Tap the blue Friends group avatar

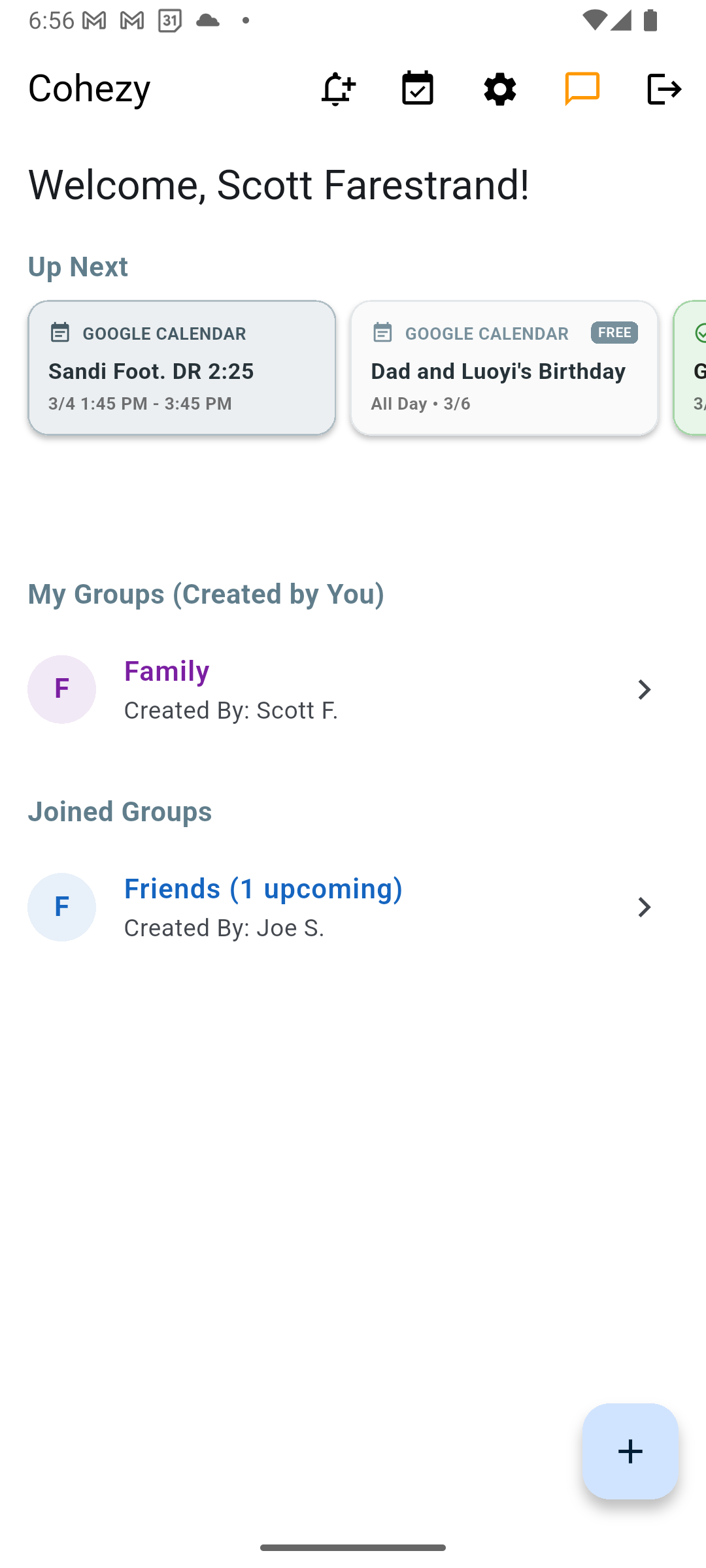coord(61,907)
